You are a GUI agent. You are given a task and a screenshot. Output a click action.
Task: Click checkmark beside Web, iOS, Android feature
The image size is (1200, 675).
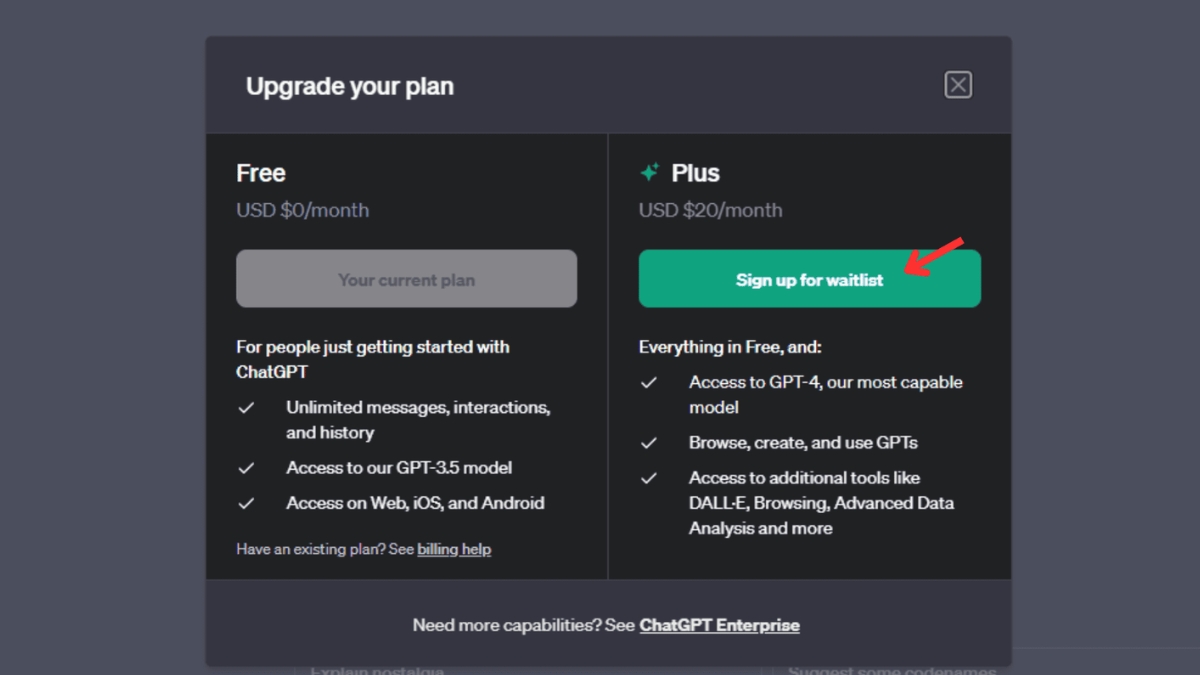pos(246,503)
